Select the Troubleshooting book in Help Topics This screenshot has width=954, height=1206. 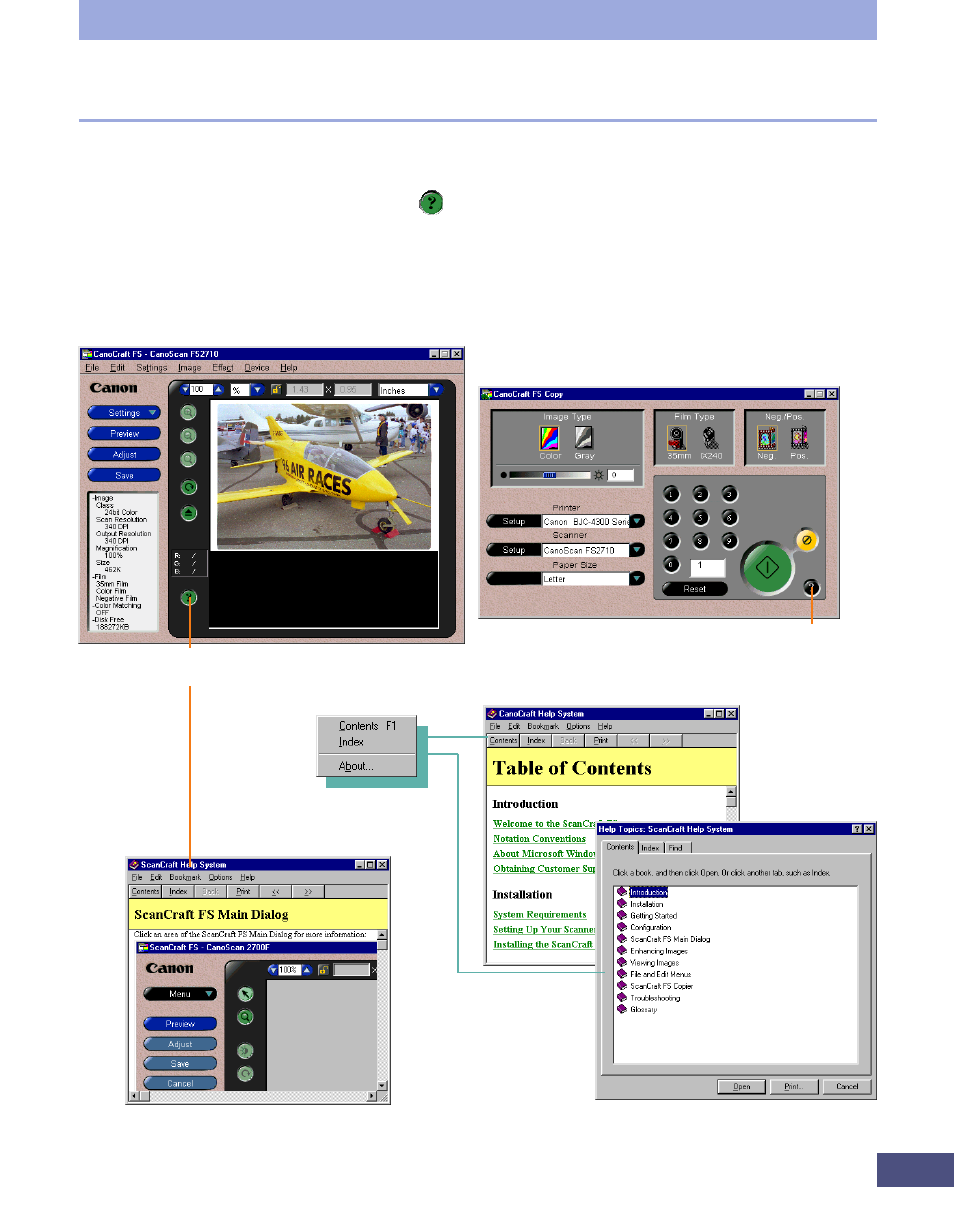tap(648, 998)
